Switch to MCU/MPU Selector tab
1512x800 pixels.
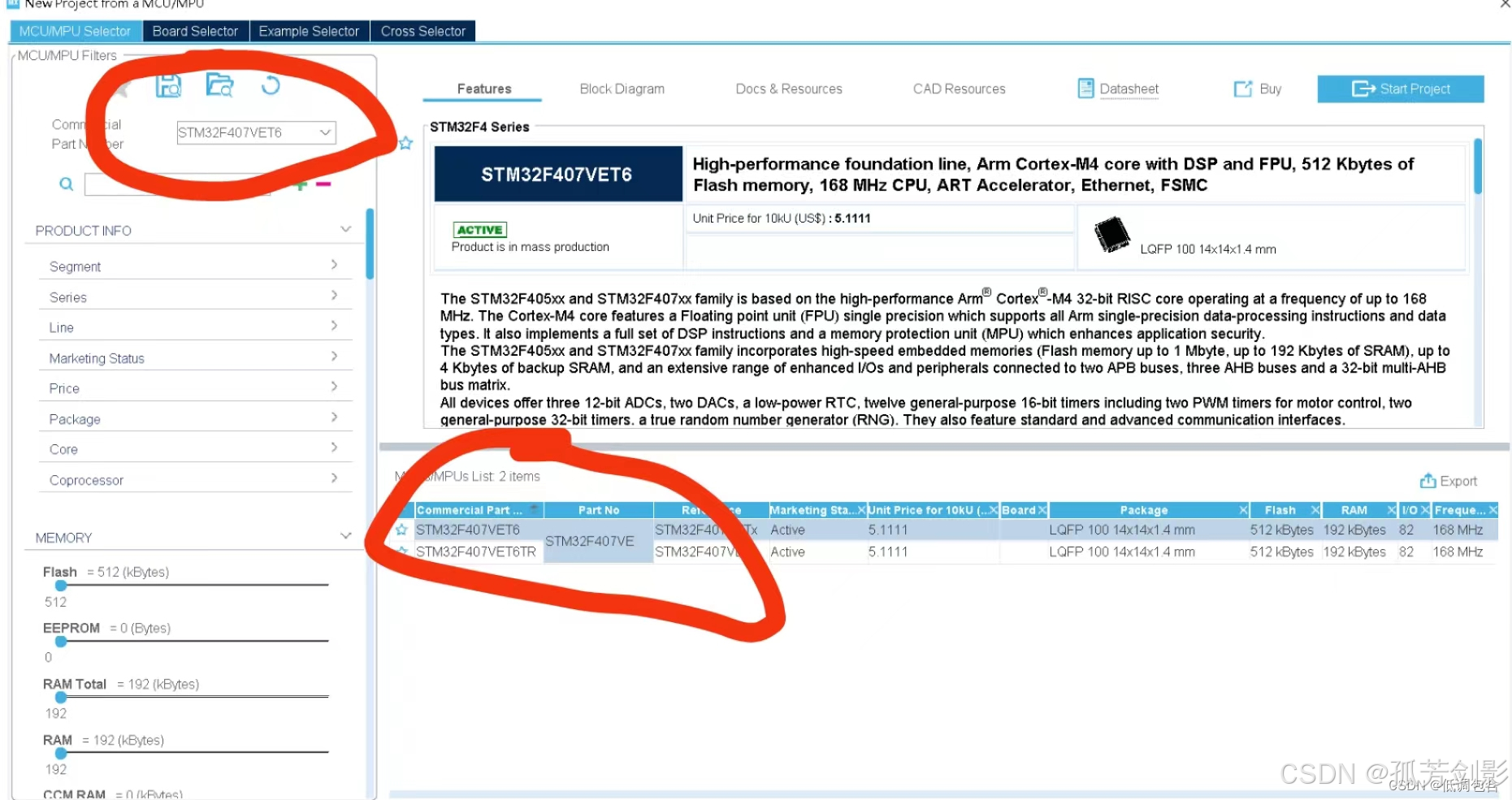click(x=75, y=31)
